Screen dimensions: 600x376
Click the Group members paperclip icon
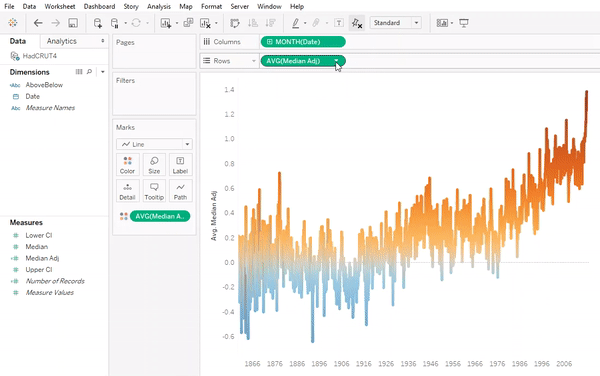[x=316, y=23]
